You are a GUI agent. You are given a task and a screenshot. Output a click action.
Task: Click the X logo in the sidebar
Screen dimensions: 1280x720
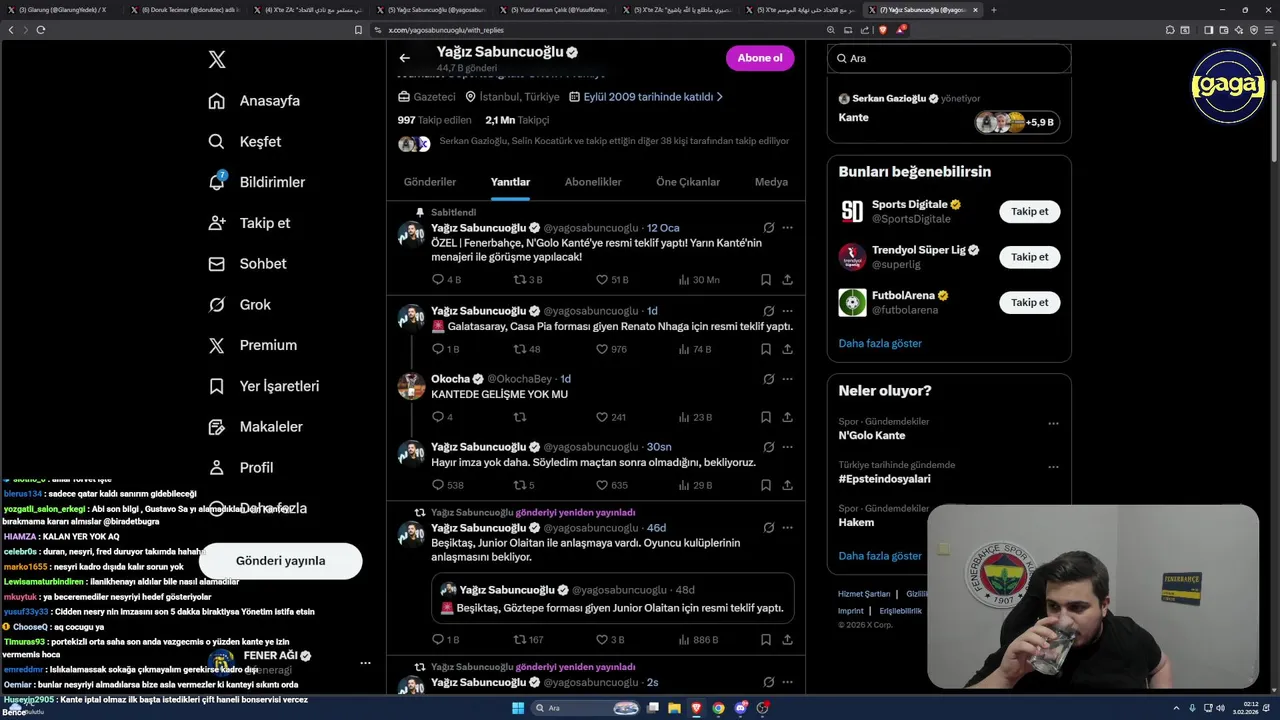pos(217,60)
